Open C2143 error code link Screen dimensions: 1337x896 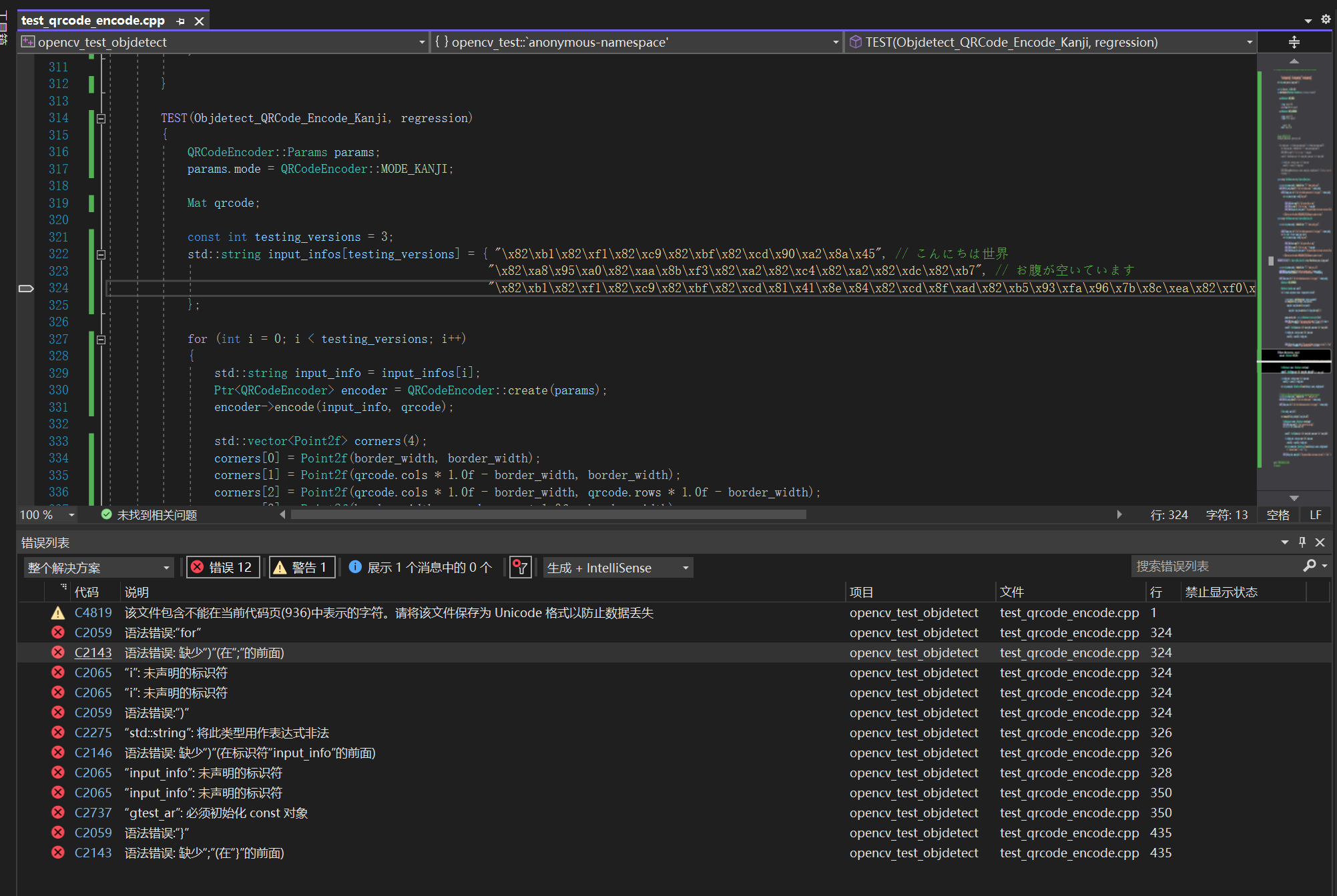pos(93,652)
